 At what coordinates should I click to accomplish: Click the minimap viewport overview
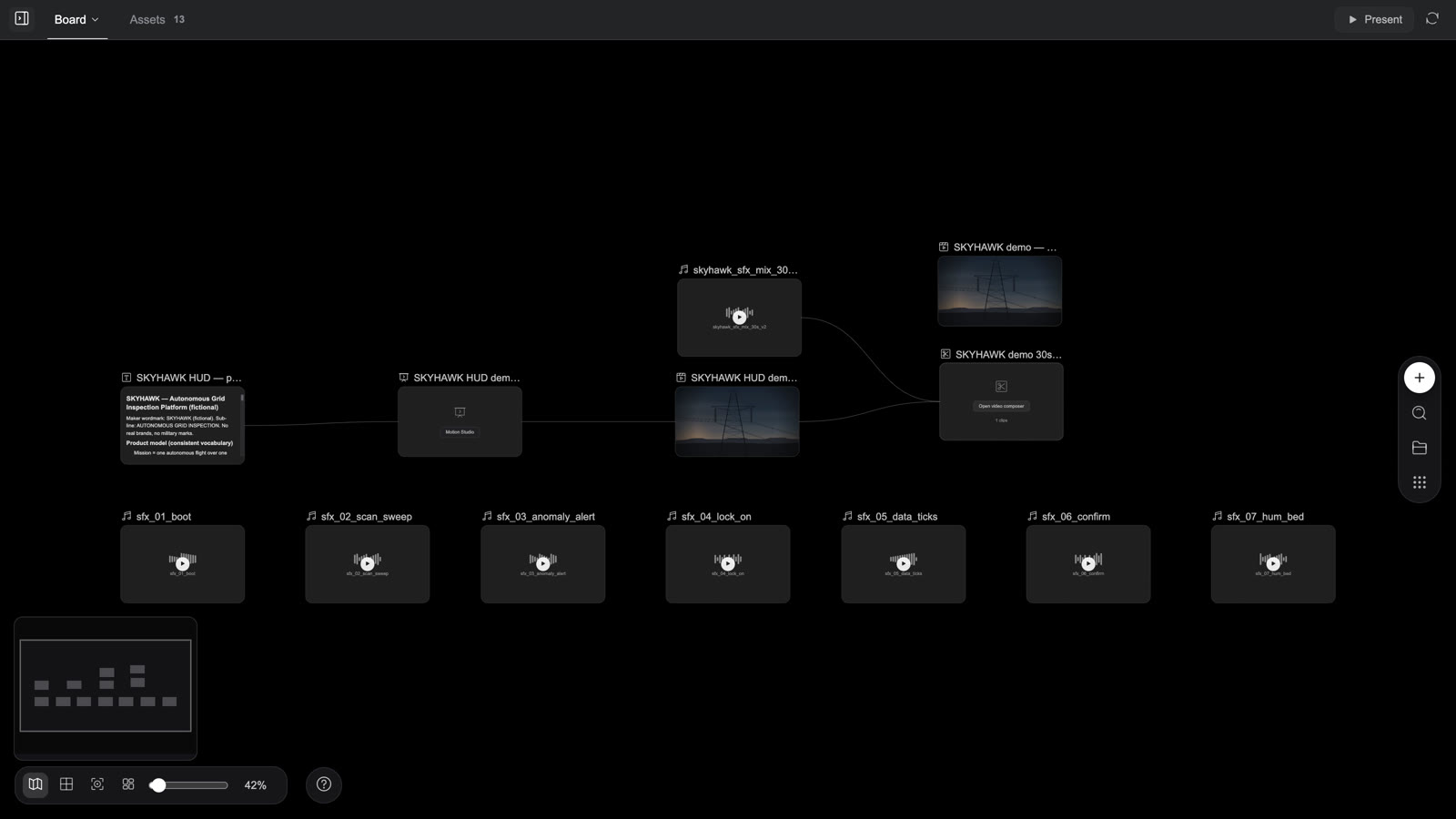point(106,685)
